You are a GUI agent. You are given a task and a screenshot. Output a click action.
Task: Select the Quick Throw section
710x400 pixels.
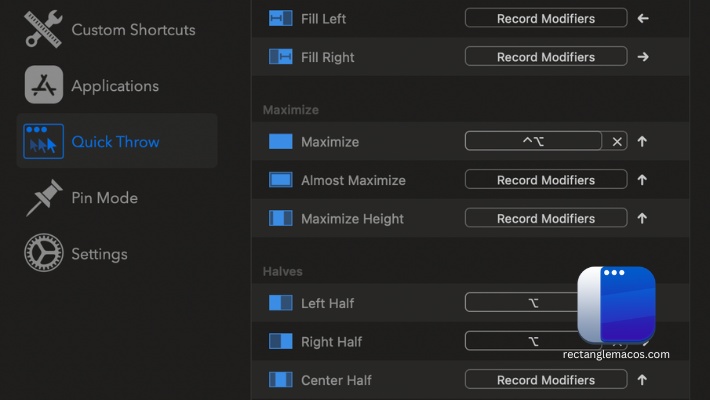click(x=117, y=141)
